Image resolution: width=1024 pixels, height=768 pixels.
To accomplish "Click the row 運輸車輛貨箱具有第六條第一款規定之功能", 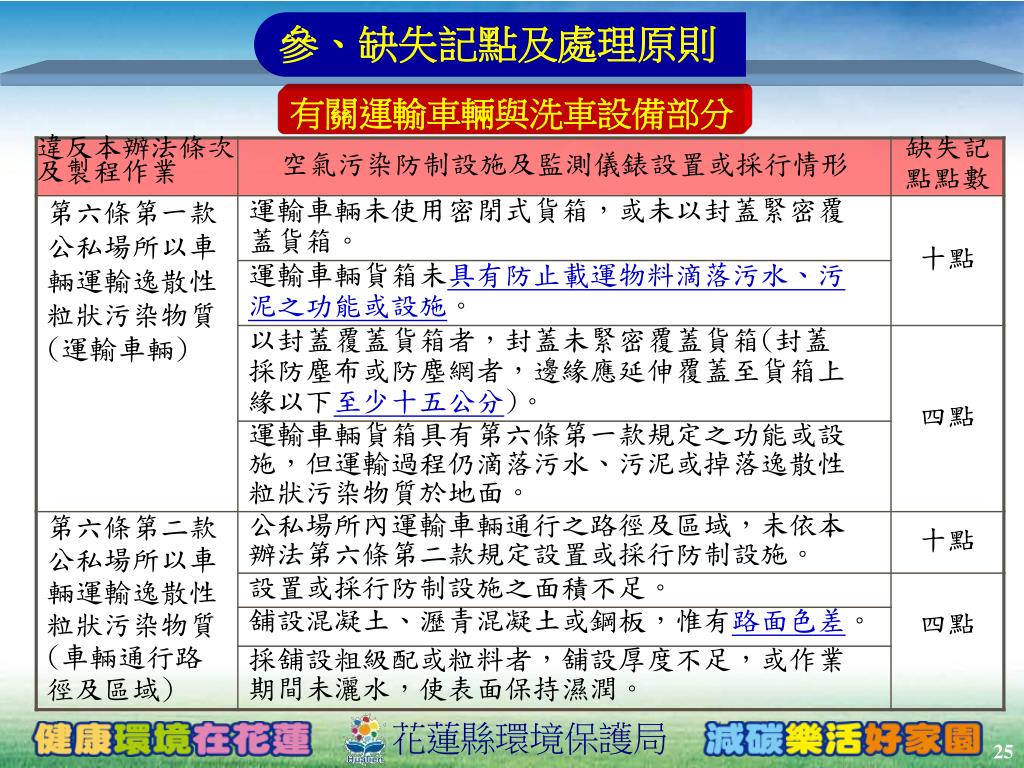I will pyautogui.click(x=564, y=466).
